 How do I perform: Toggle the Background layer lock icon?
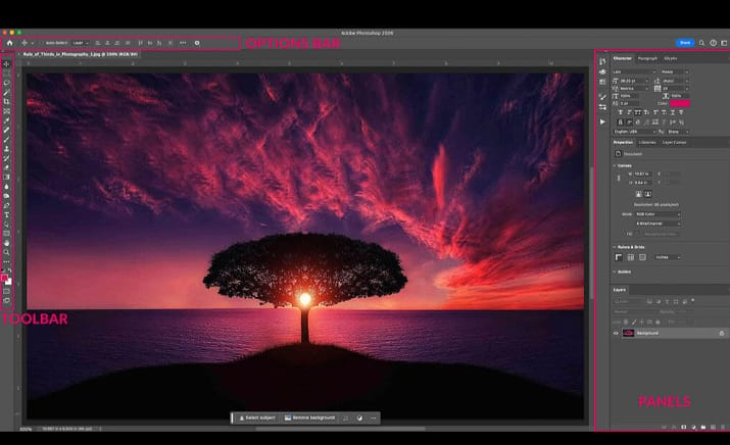[x=721, y=333]
